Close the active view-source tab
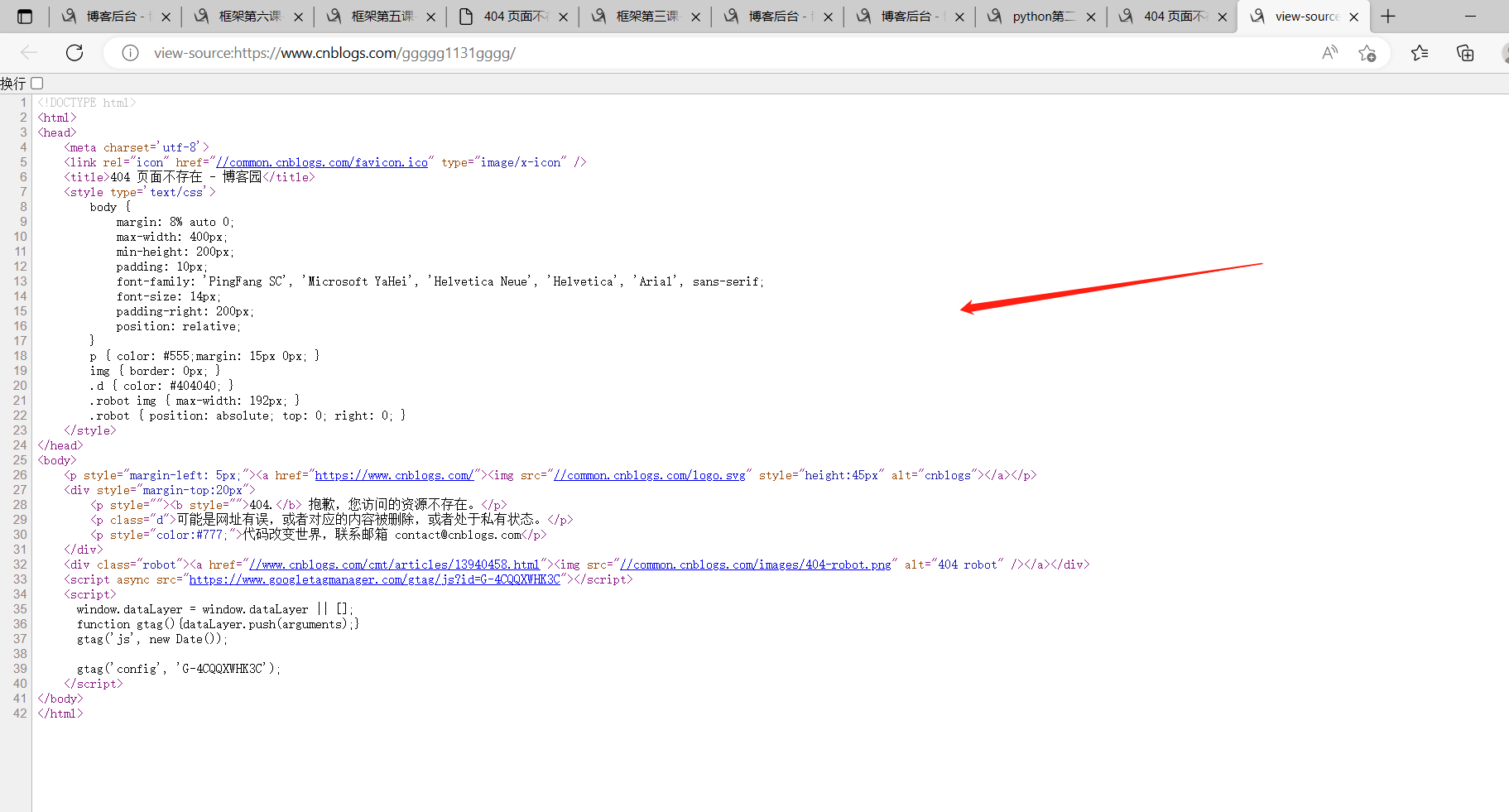This screenshot has height=812, width=1509. point(1354,17)
